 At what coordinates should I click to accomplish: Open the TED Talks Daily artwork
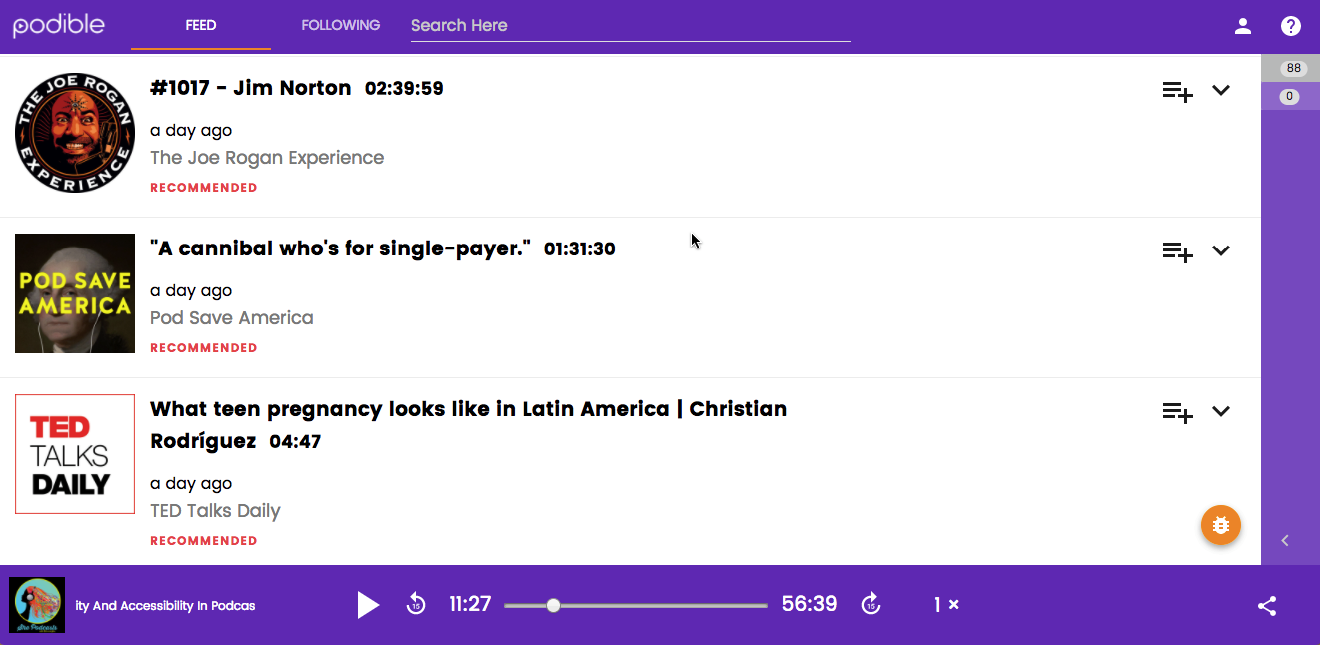(75, 454)
